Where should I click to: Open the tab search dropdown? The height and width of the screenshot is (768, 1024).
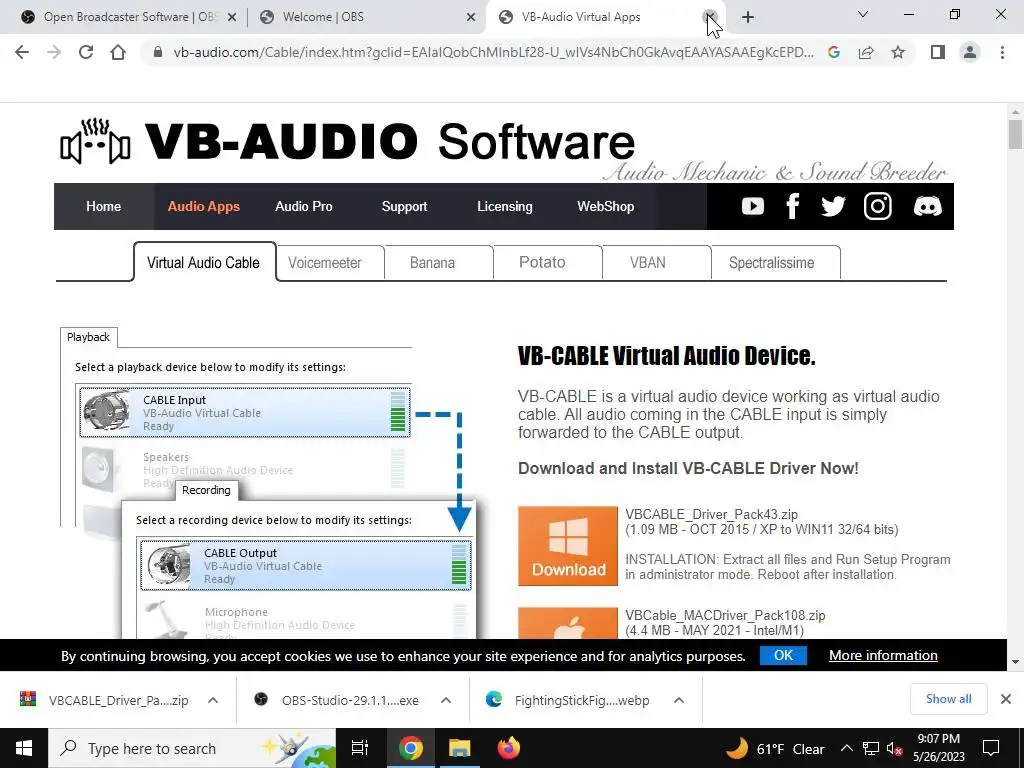(x=863, y=14)
